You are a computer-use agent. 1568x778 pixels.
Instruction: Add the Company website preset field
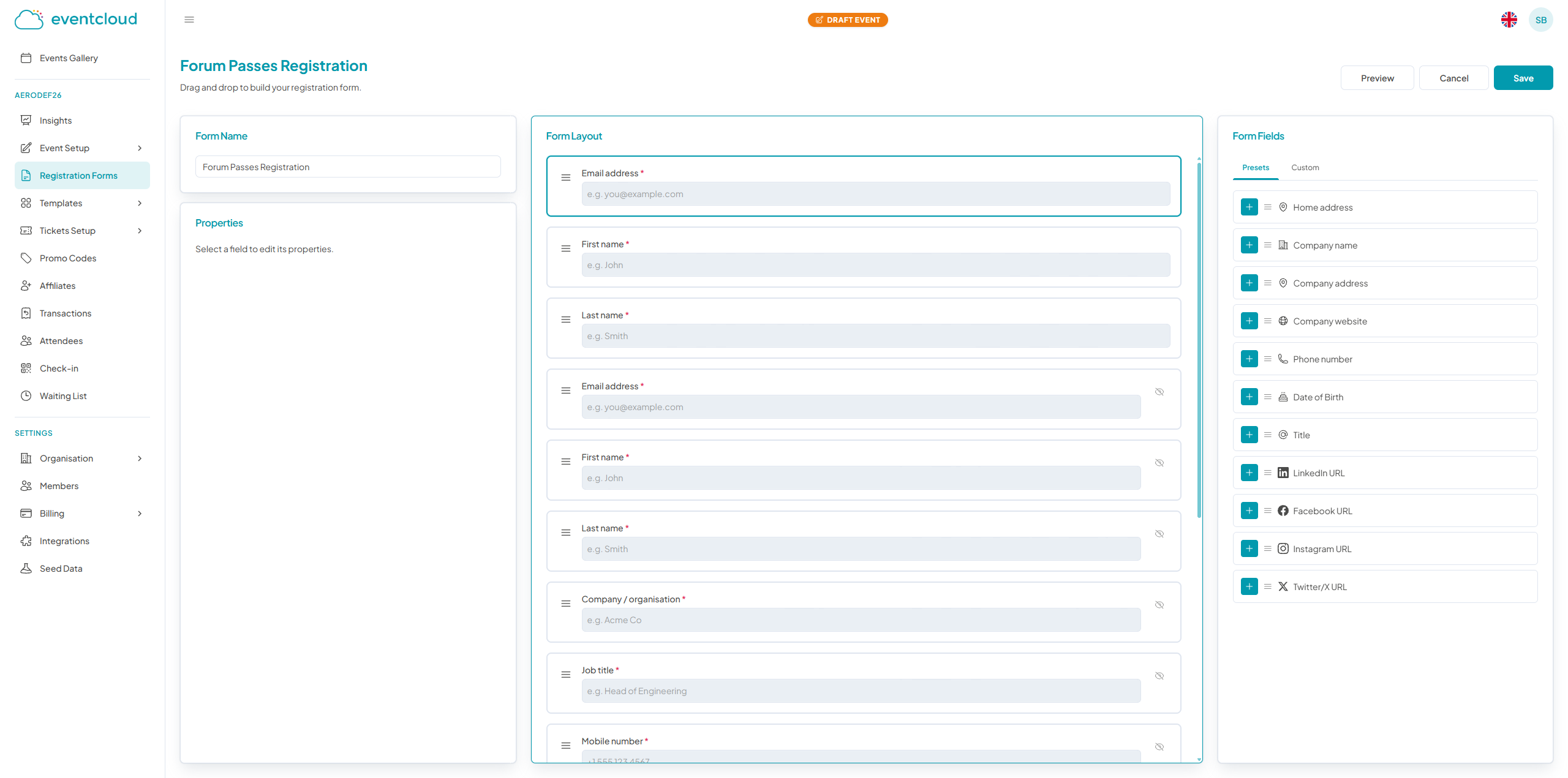tap(1249, 321)
